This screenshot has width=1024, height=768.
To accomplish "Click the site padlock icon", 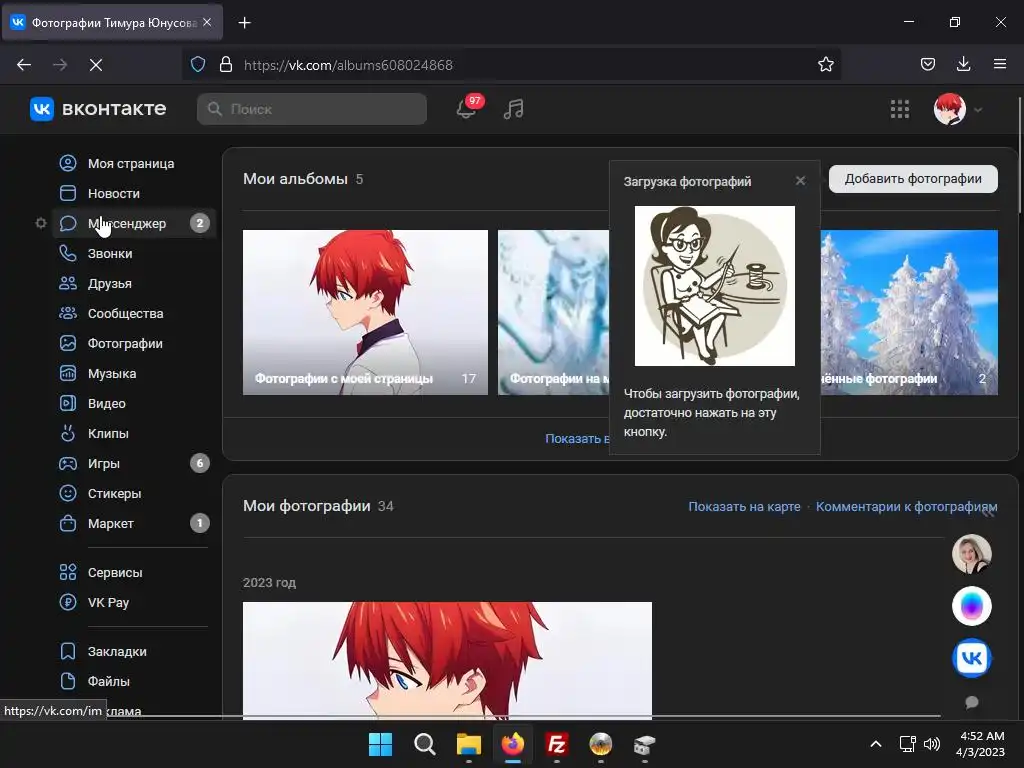I will pos(226,64).
